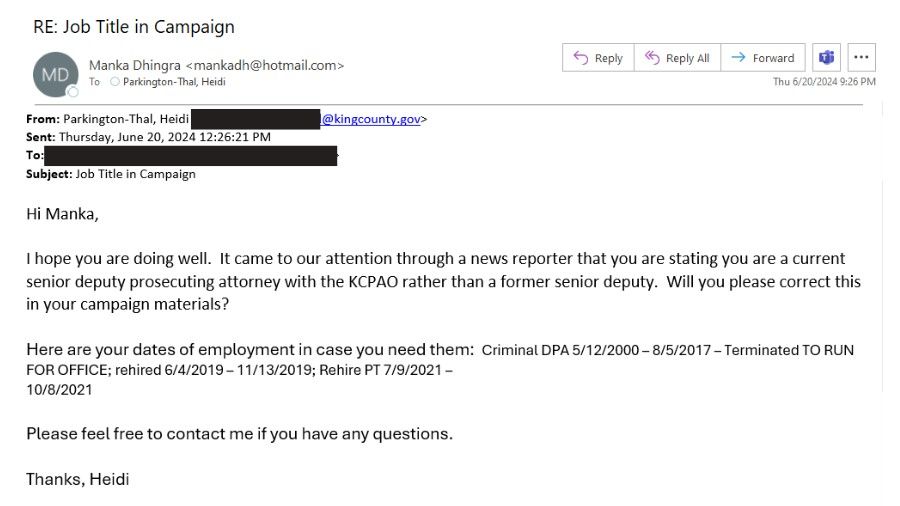Click the recipient presence circle beside Parkington-Thal
The width and height of the screenshot is (900, 506).
(115, 82)
